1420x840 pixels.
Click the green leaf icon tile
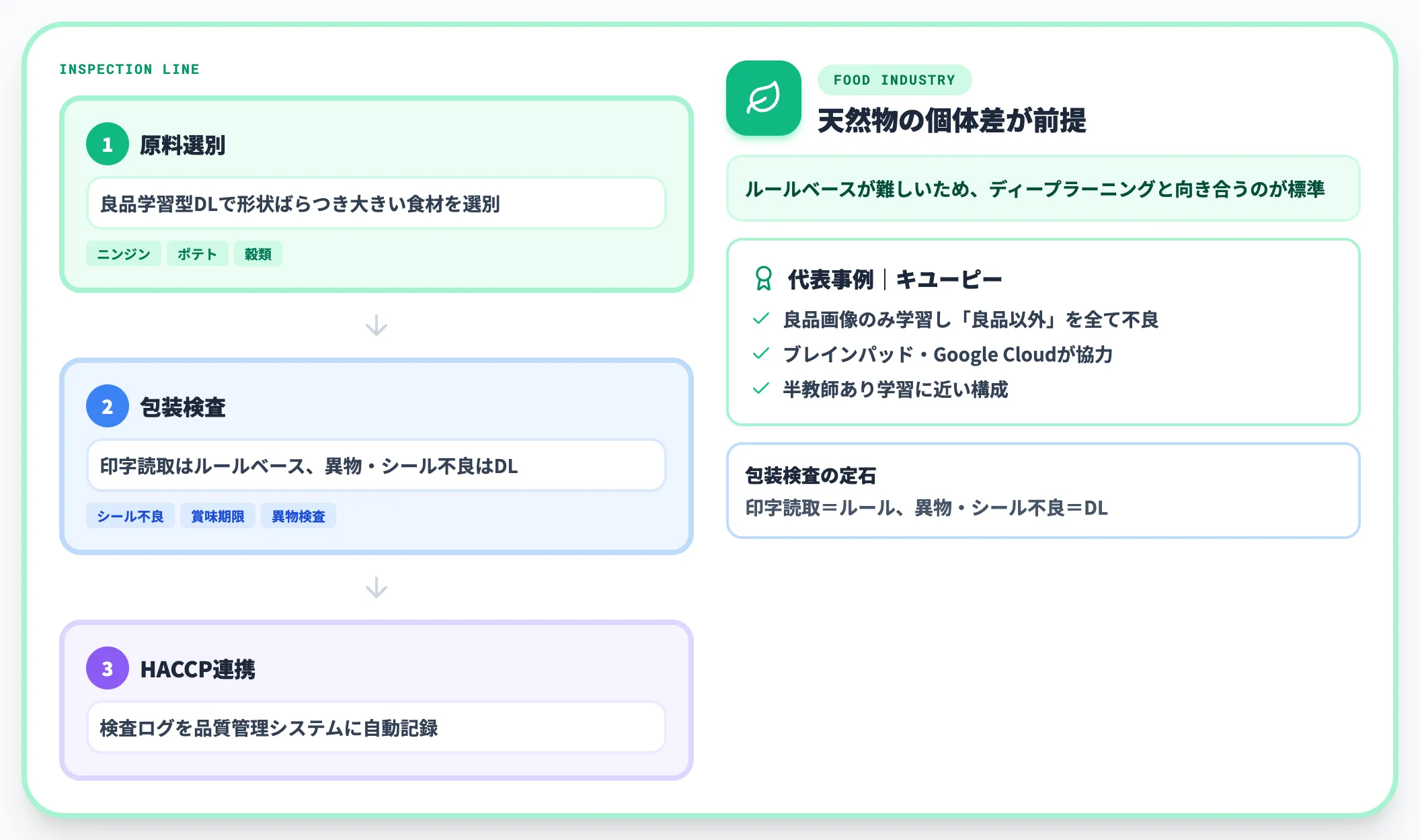point(763,98)
